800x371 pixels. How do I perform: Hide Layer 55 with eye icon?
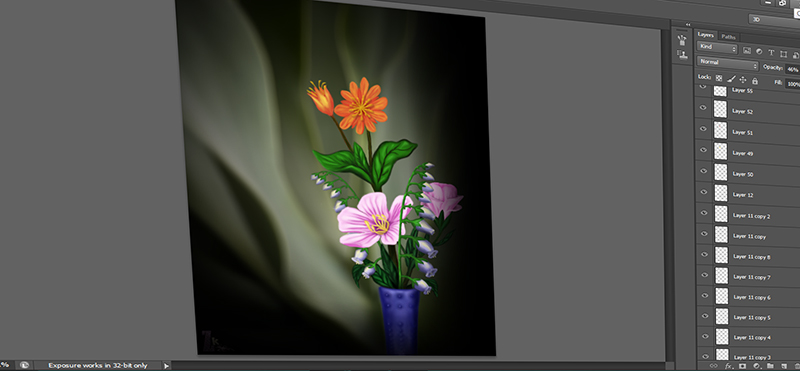click(x=703, y=87)
